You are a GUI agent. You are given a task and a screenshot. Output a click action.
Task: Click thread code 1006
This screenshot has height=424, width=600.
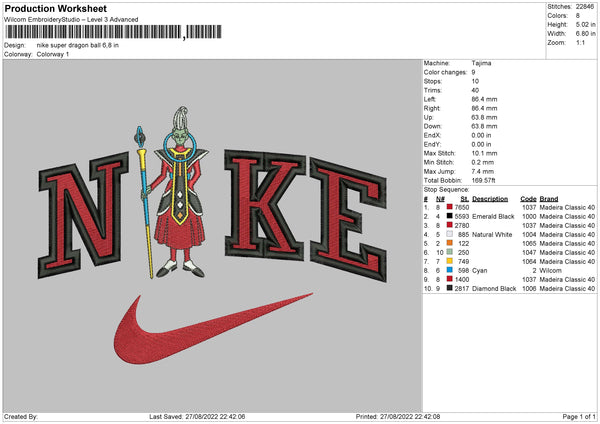529,289
